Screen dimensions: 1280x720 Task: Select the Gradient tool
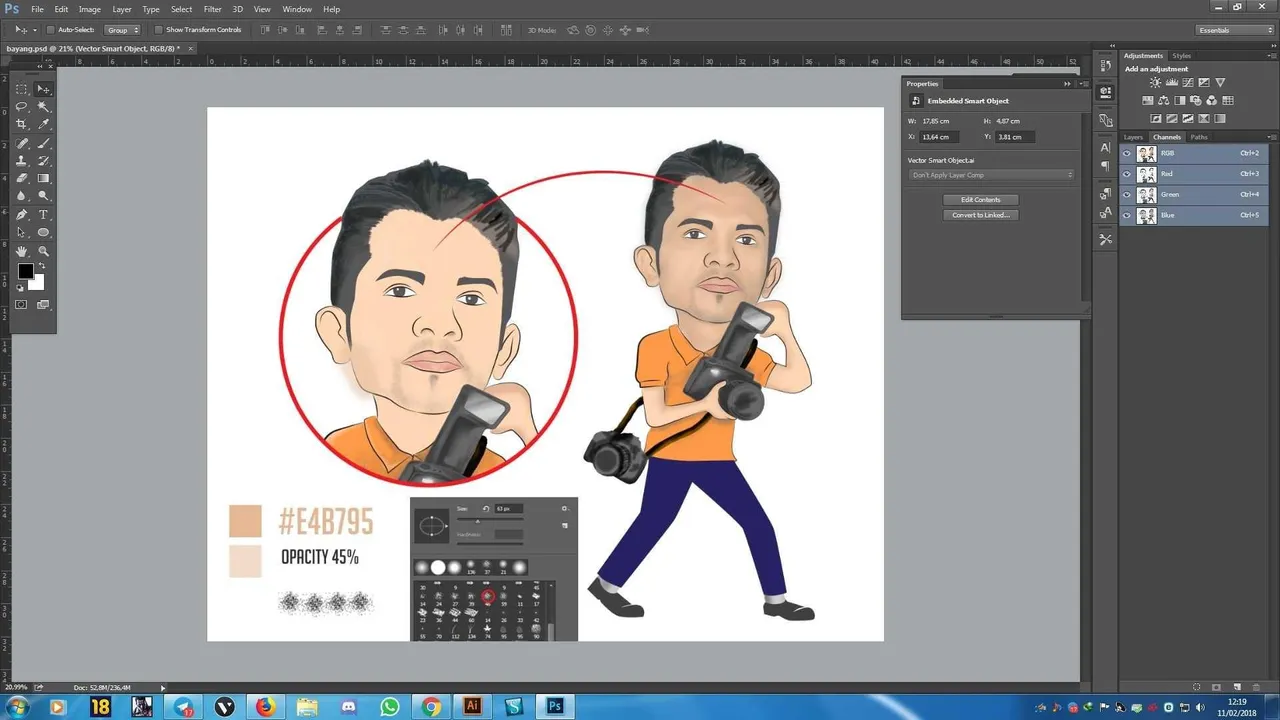click(44, 178)
